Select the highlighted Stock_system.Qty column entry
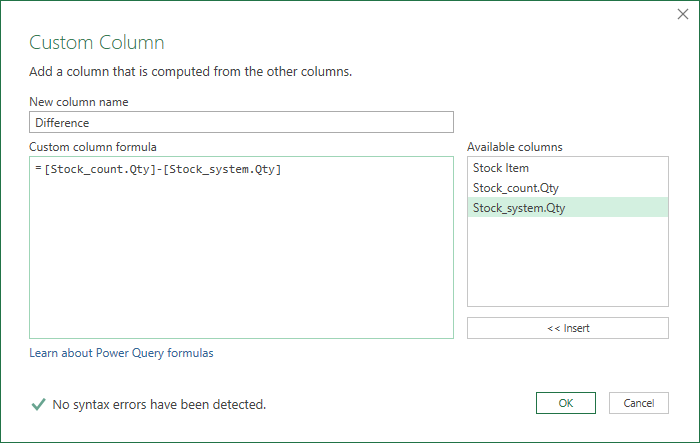The image size is (700, 443). pyautogui.click(x=568, y=208)
